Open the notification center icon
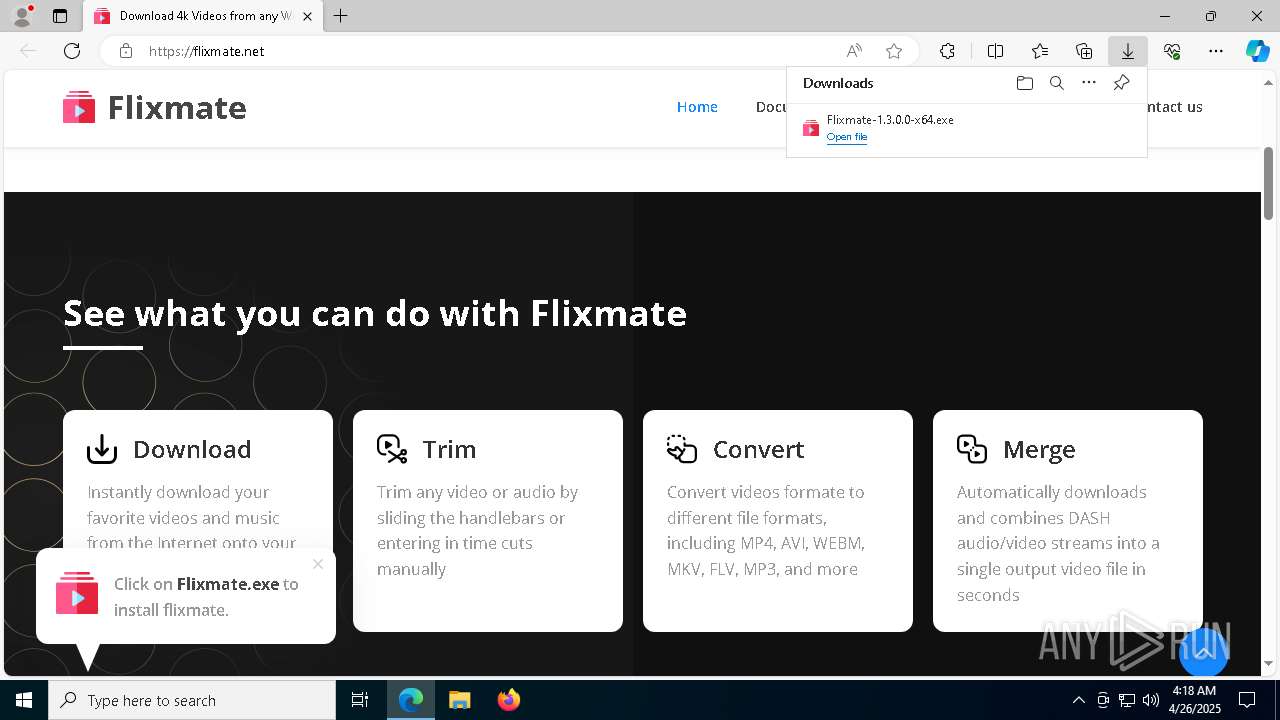 click(1247, 700)
